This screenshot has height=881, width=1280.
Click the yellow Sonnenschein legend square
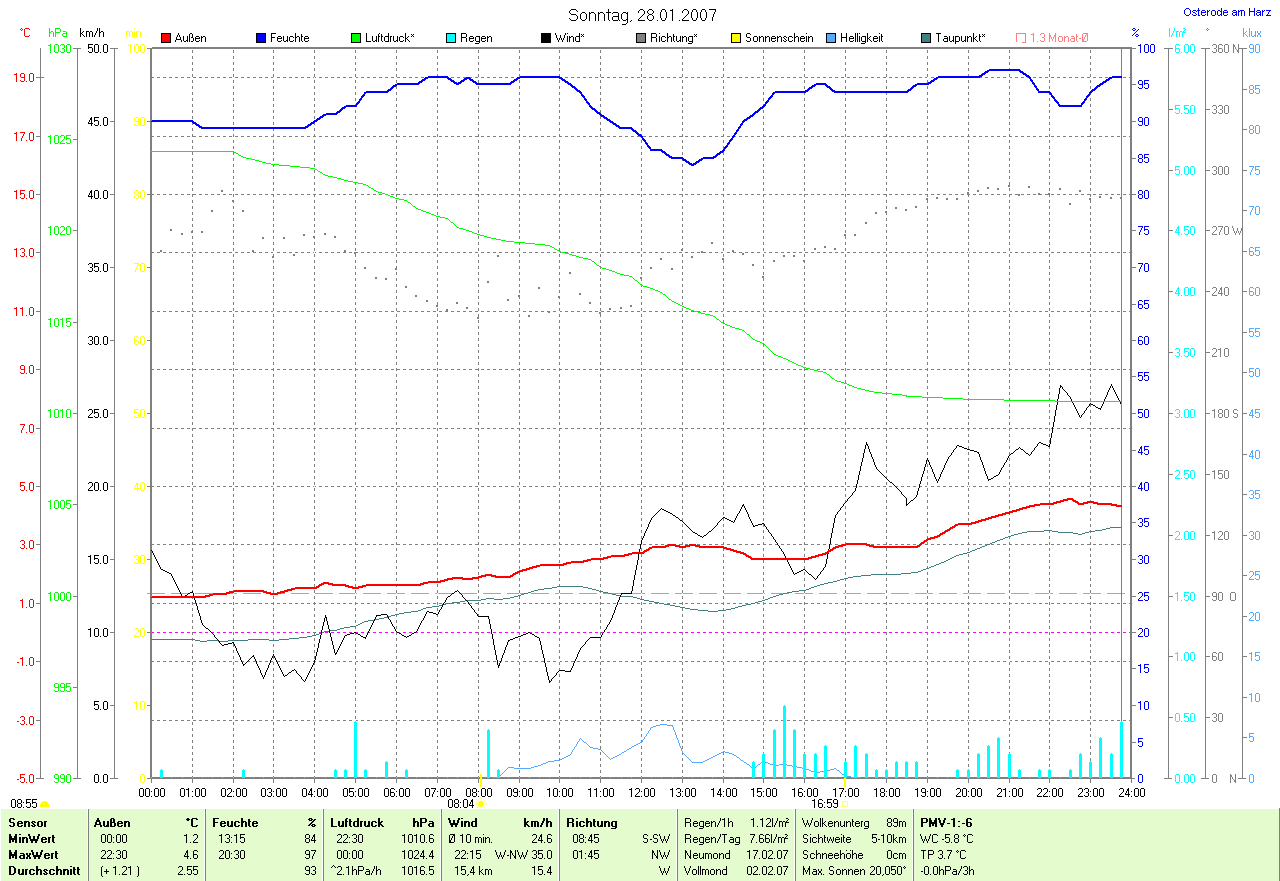(736, 38)
